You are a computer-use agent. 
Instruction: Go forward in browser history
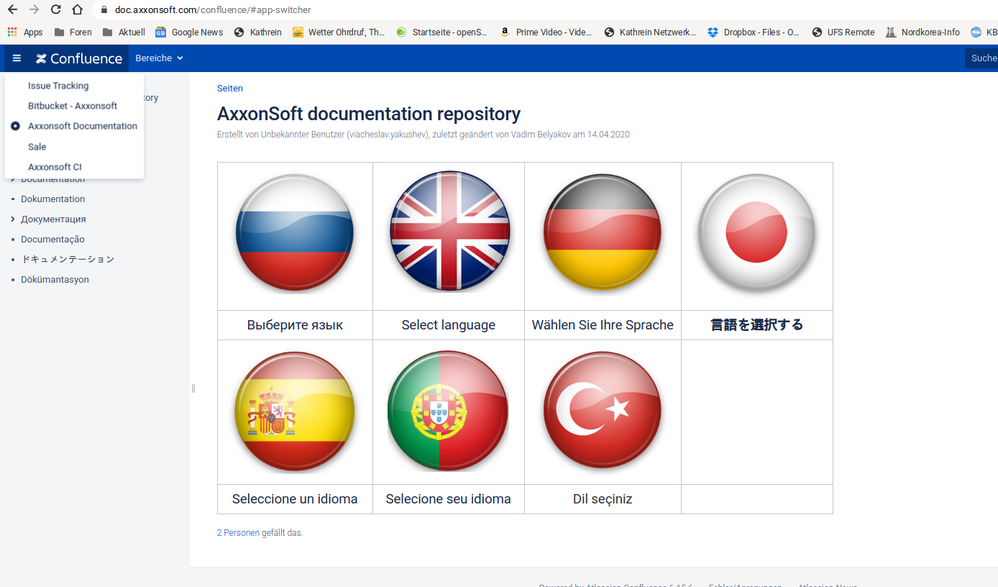[x=34, y=10]
